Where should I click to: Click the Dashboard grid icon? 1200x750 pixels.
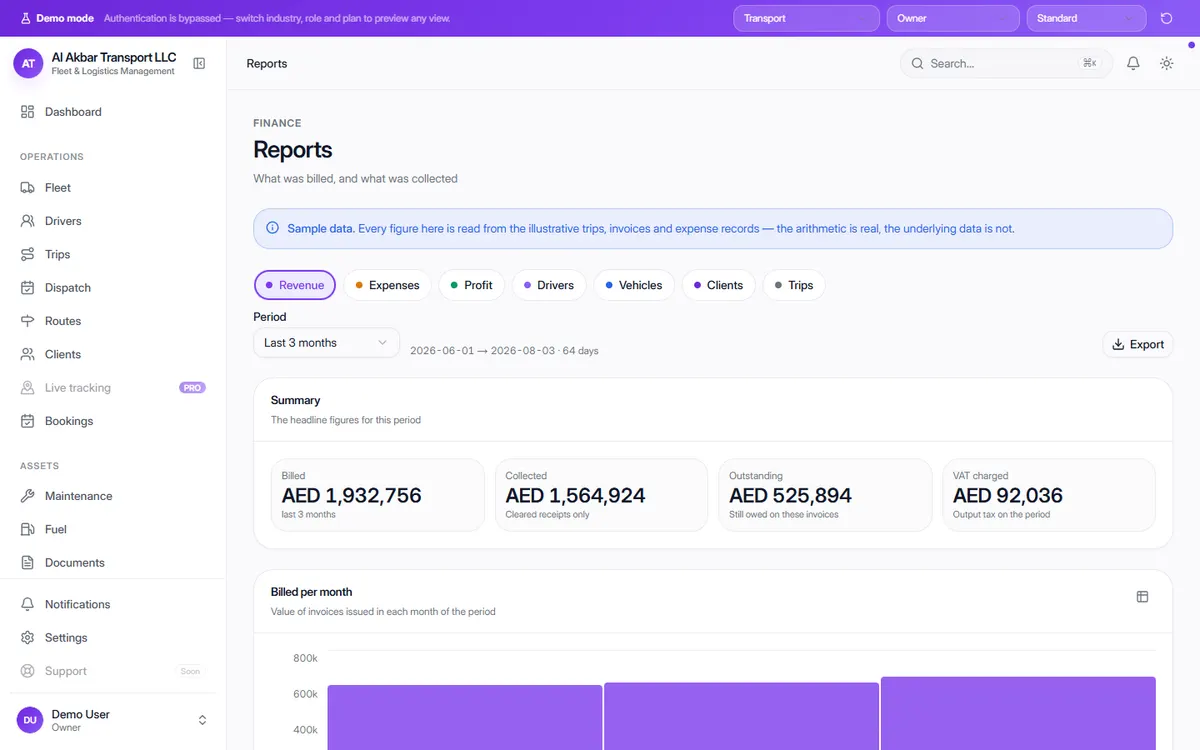[28, 112]
